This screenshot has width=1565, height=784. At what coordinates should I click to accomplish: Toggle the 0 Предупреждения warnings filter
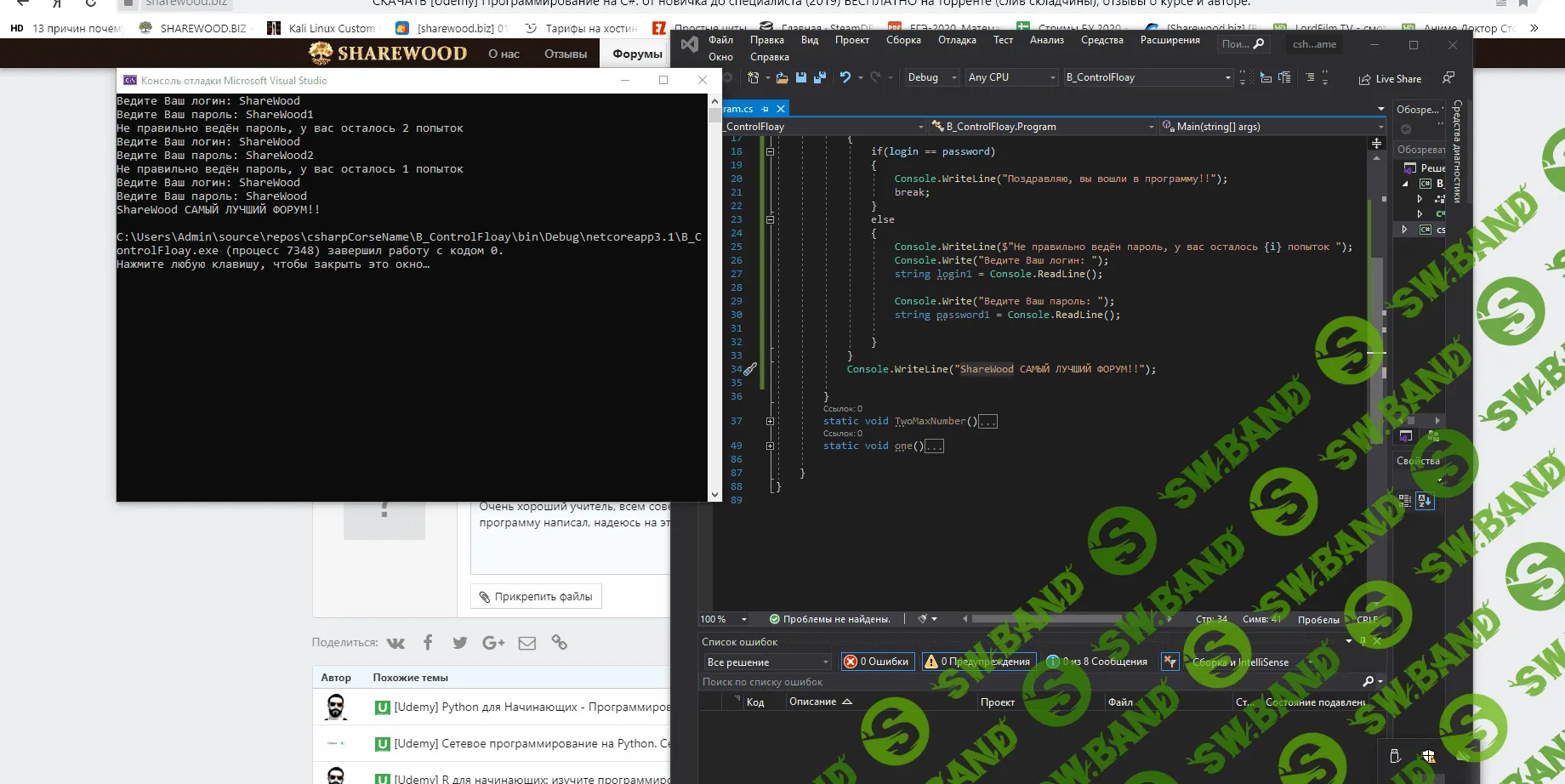click(977, 662)
